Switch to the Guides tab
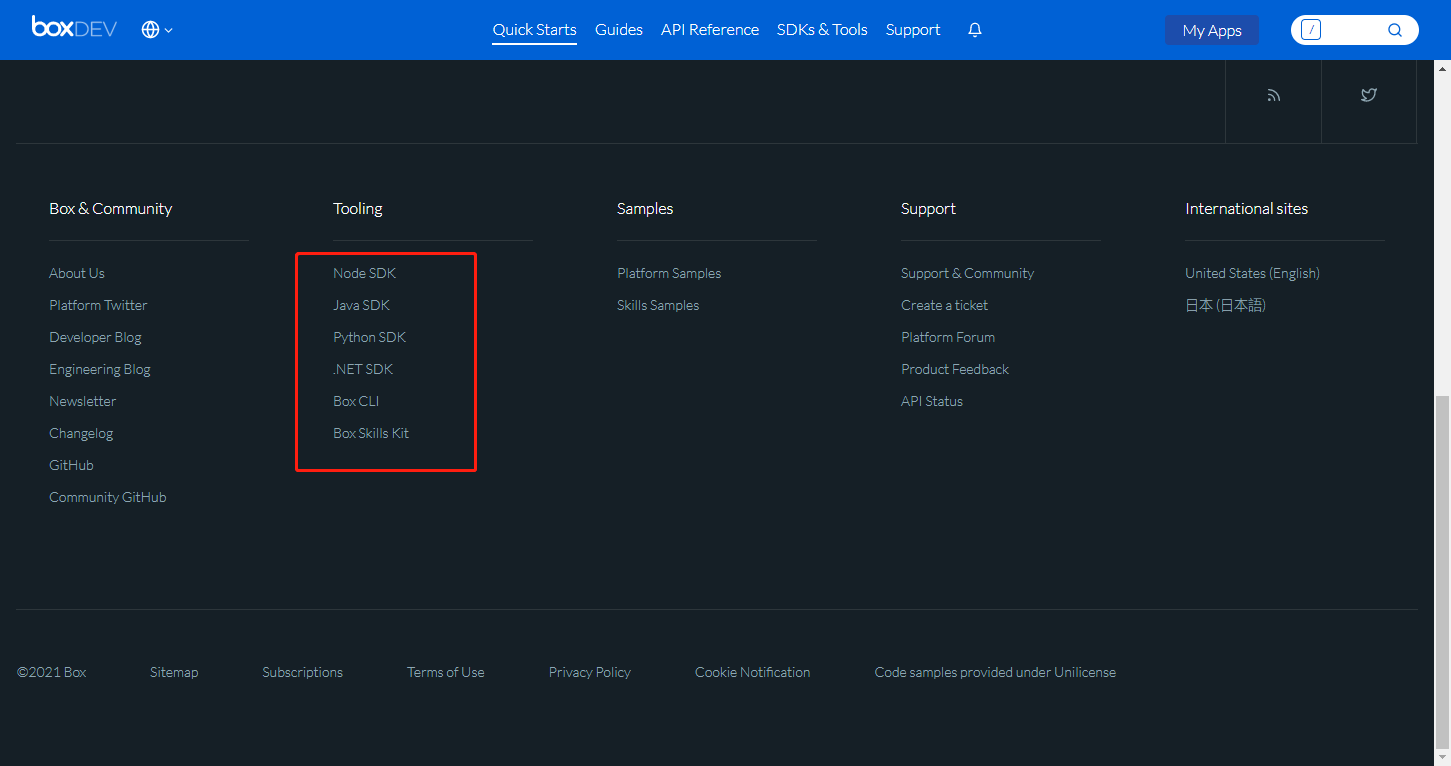This screenshot has height=766, width=1451. pos(618,29)
